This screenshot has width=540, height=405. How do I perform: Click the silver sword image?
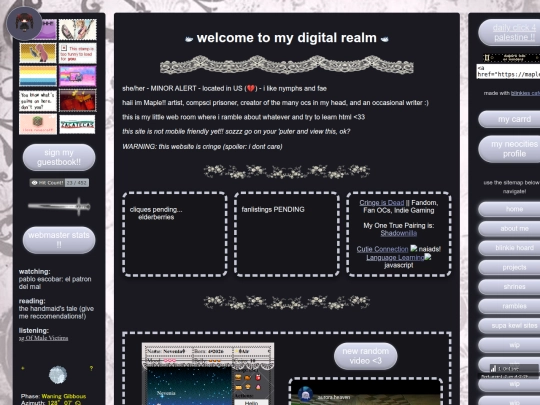tap(59, 207)
